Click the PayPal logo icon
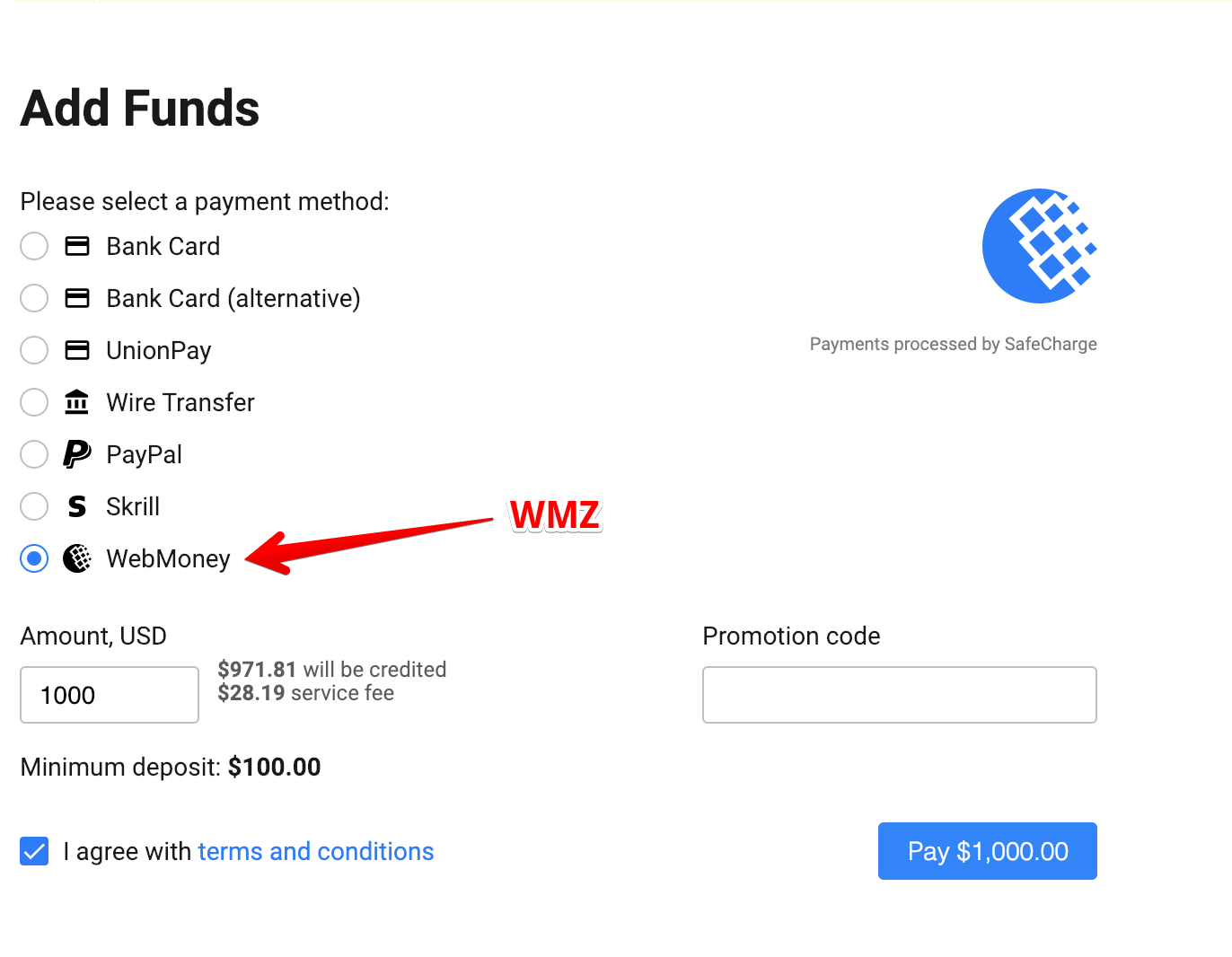The width and height of the screenshot is (1232, 957). click(77, 454)
